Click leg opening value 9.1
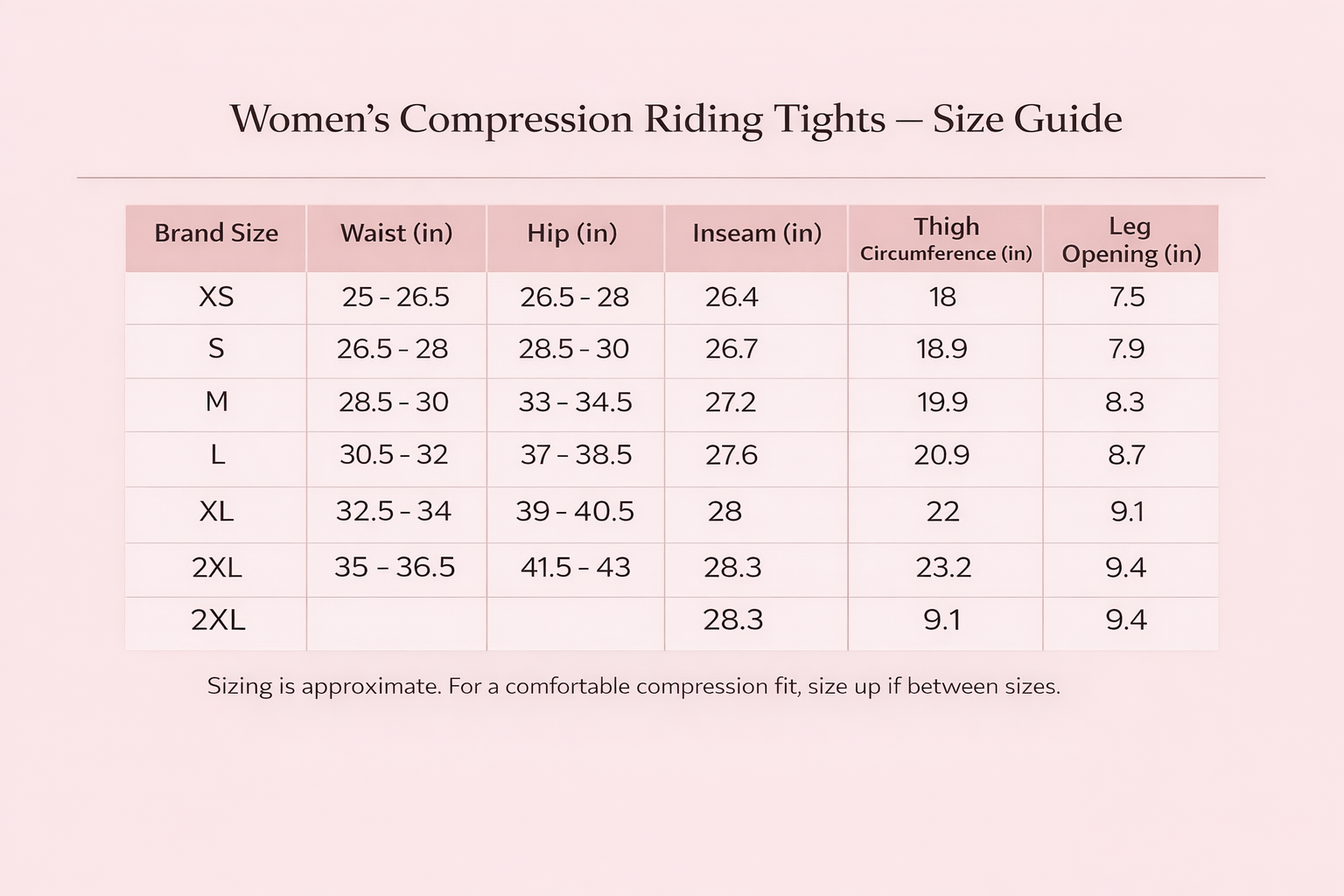 click(x=1127, y=511)
